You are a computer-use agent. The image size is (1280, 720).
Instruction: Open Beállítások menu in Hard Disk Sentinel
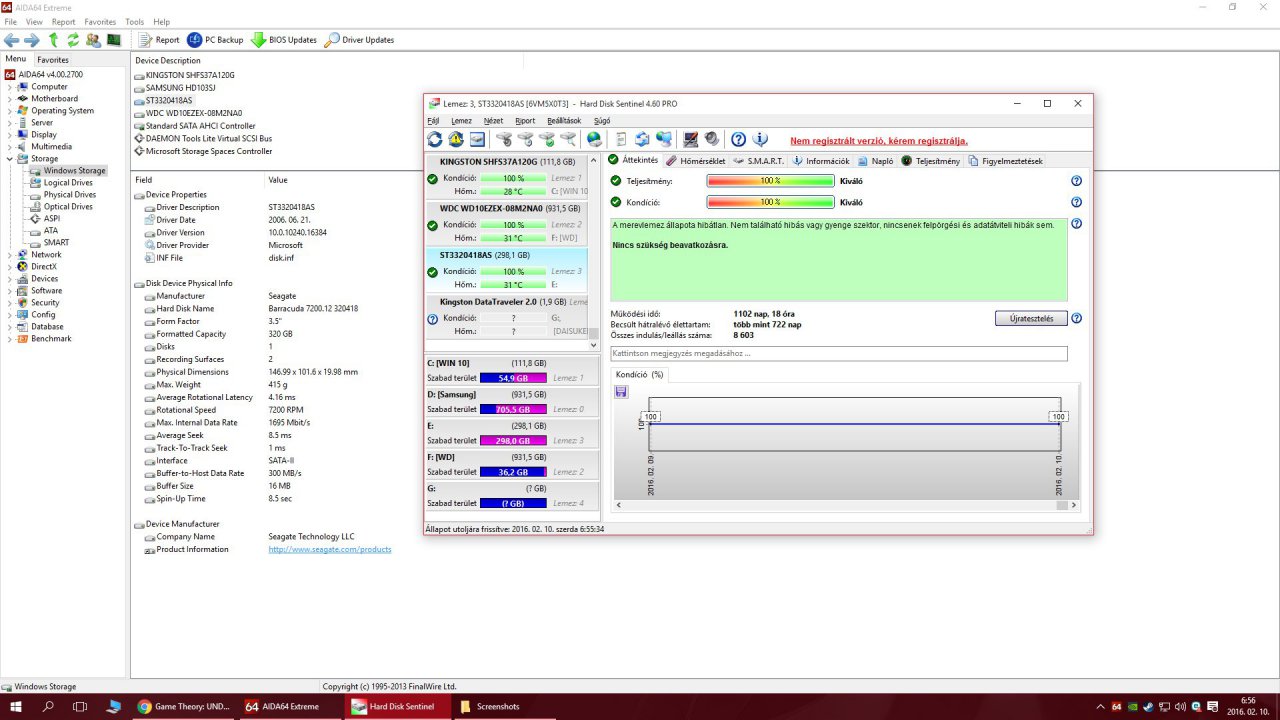tap(563, 120)
